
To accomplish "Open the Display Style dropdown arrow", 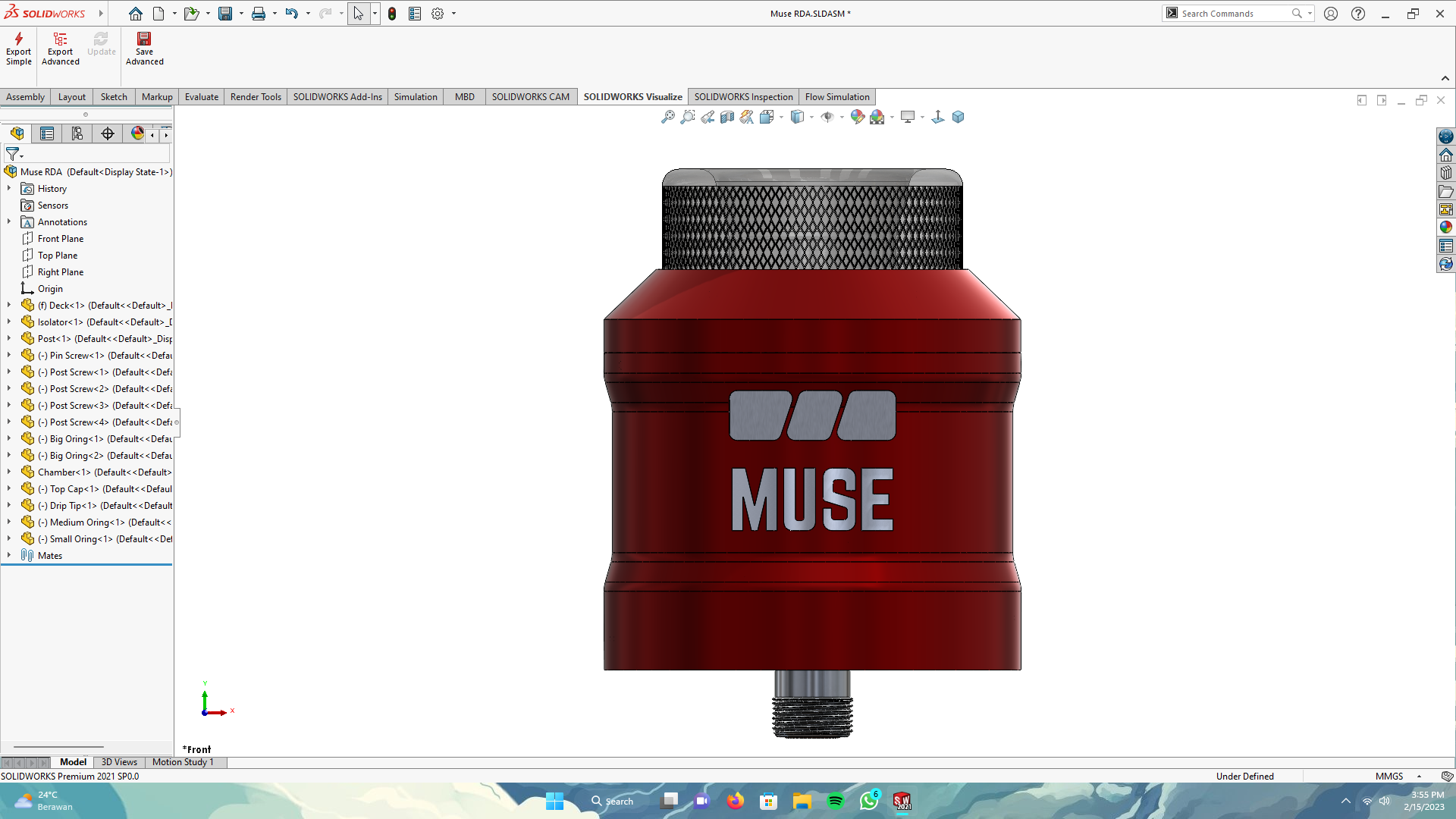I will (811, 117).
